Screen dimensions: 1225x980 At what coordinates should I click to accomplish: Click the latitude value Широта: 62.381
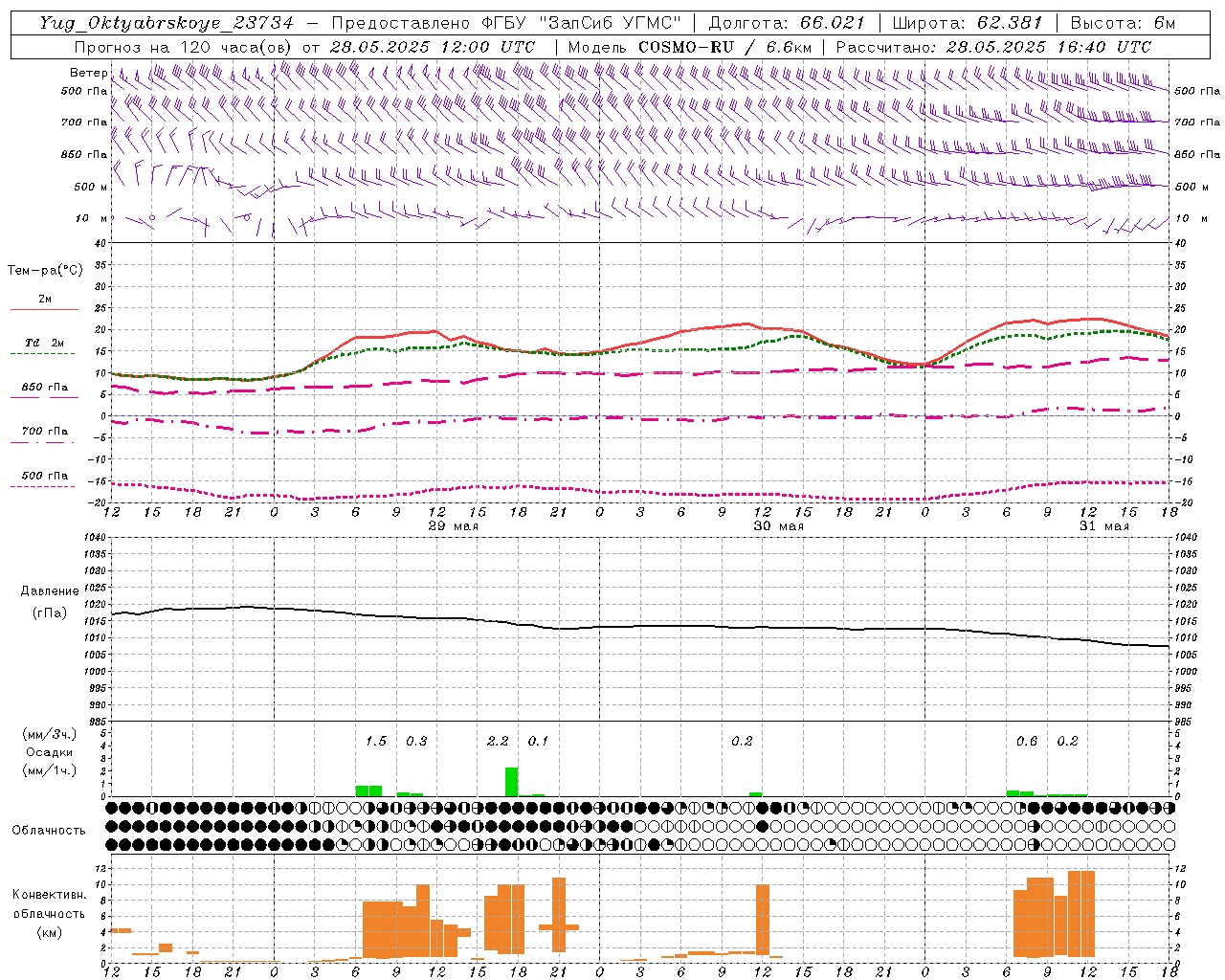coord(967,23)
